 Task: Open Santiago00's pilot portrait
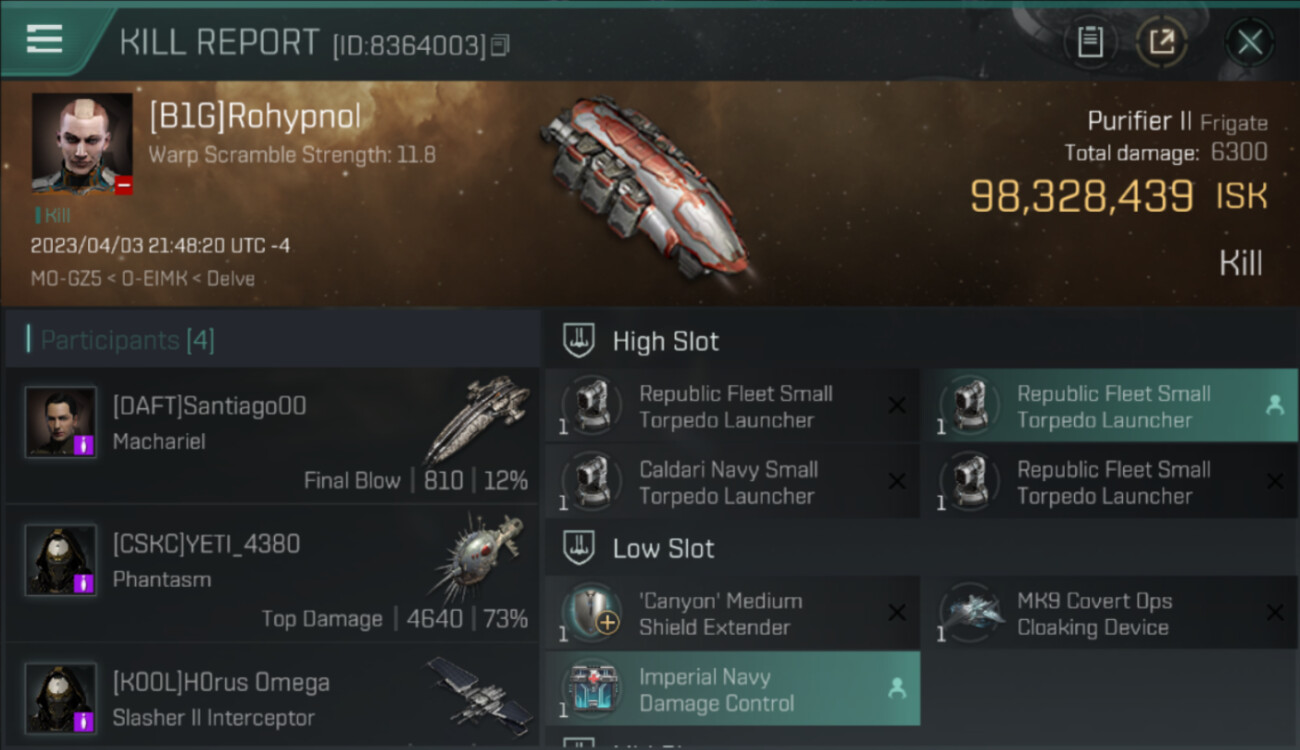(61, 423)
